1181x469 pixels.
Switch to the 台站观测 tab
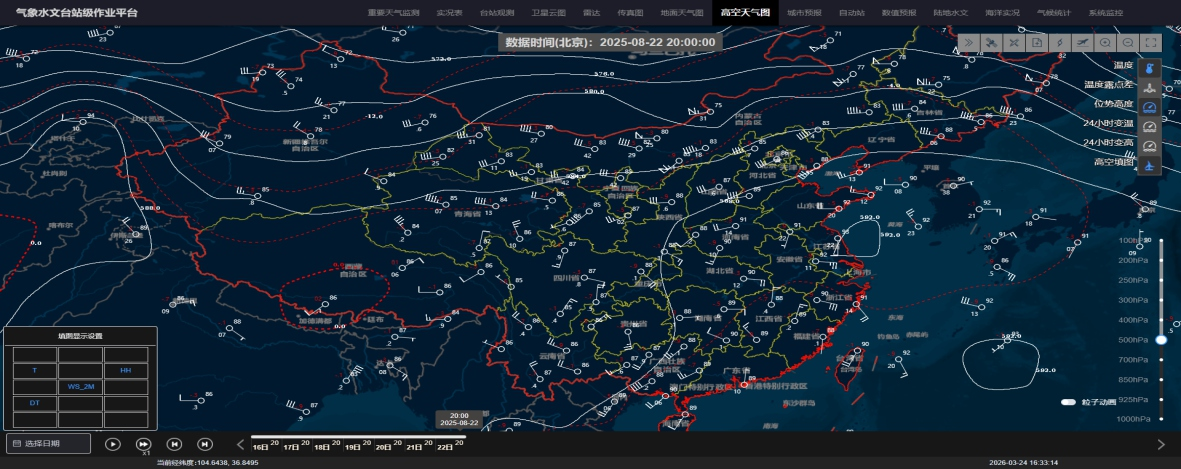pos(496,14)
